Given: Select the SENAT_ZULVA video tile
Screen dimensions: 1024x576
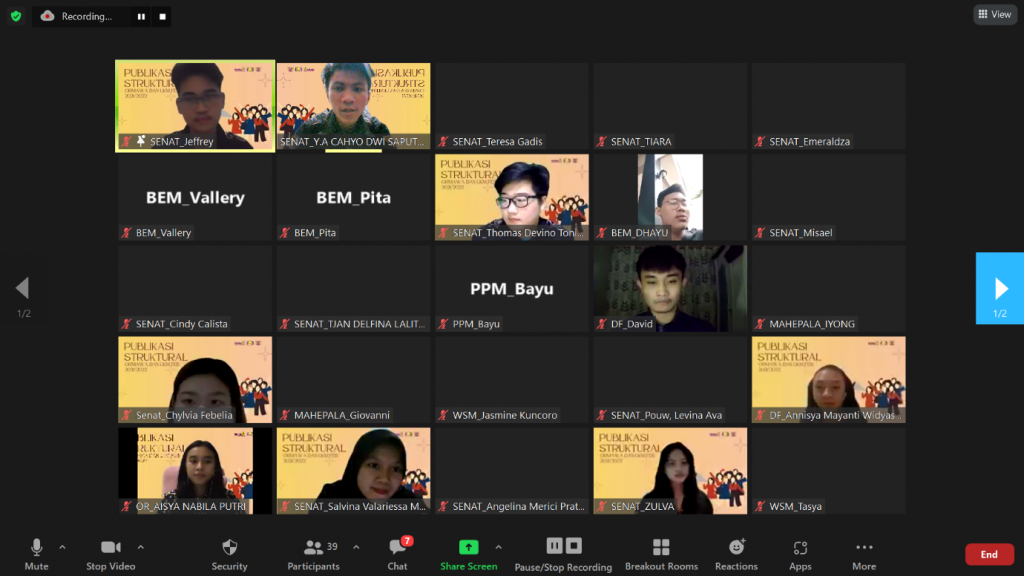Looking at the screenshot, I should pos(670,471).
